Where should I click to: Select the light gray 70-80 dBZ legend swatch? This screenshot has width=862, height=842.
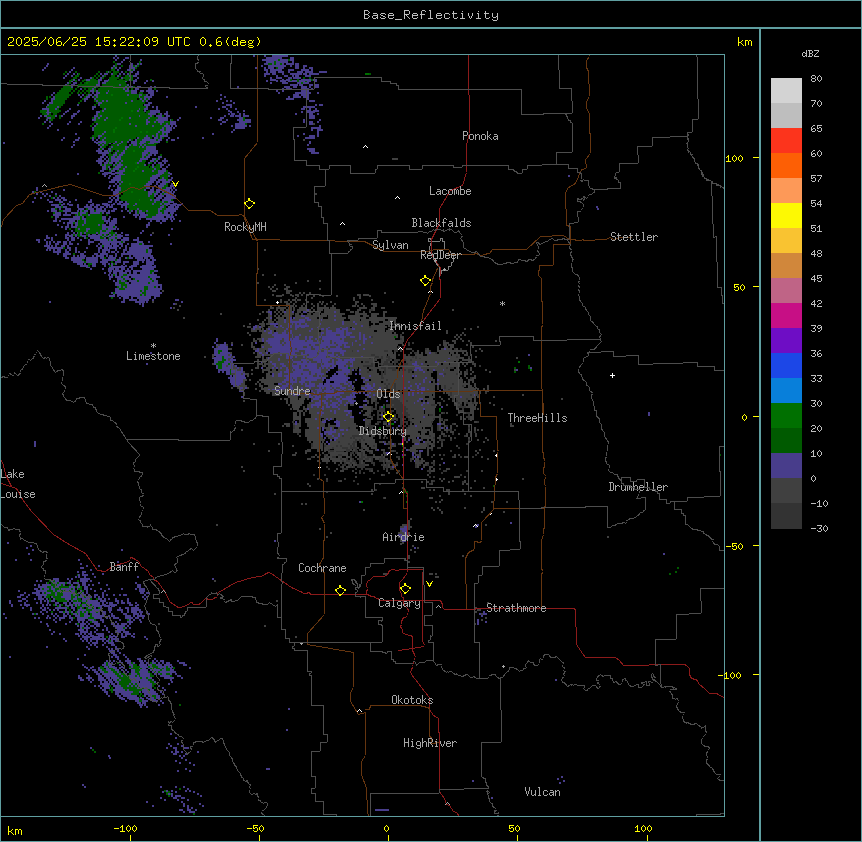(x=786, y=91)
